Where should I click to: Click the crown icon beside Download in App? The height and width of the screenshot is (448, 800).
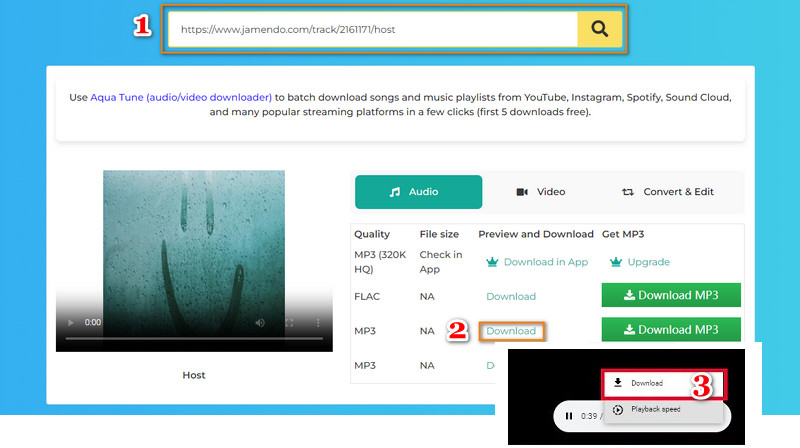[x=492, y=262]
